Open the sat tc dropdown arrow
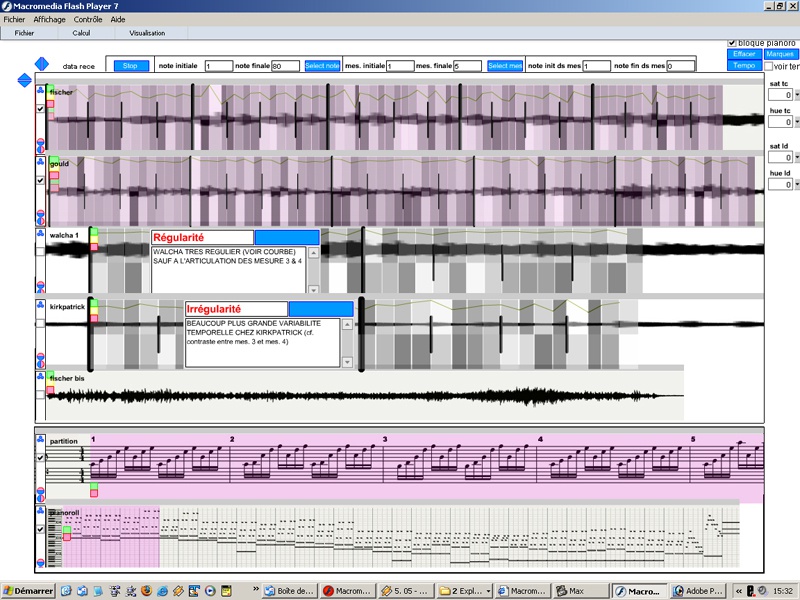Image resolution: width=800 pixels, height=600 pixels. coord(796,96)
